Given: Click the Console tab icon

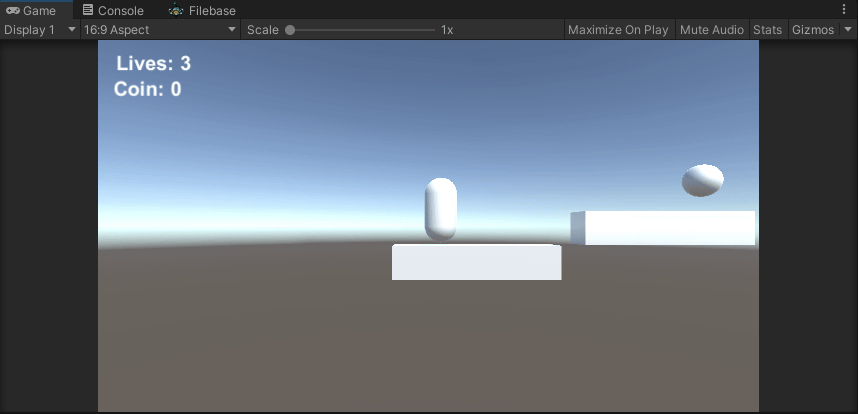Looking at the screenshot, I should coord(88,10).
